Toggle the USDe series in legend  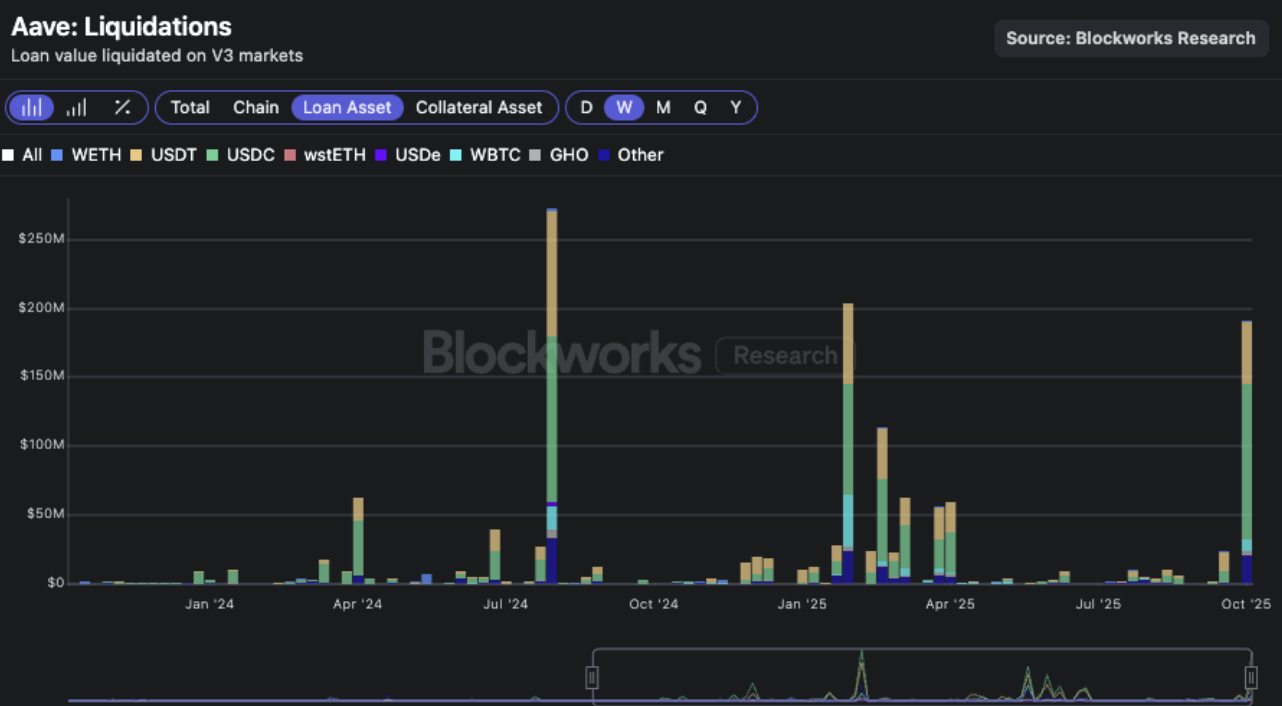tap(408, 155)
